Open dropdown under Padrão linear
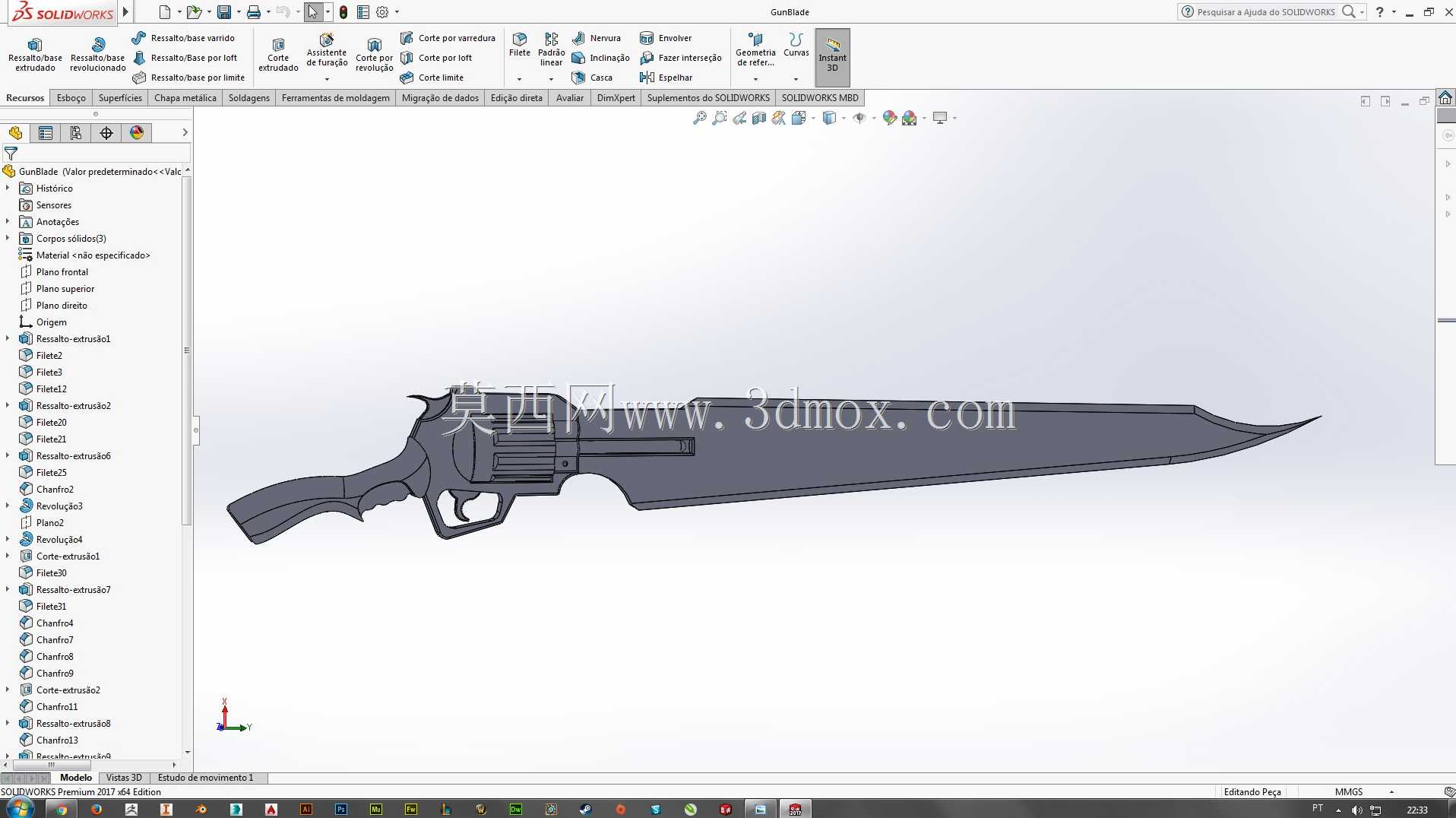This screenshot has height=818, width=1456. (x=551, y=79)
